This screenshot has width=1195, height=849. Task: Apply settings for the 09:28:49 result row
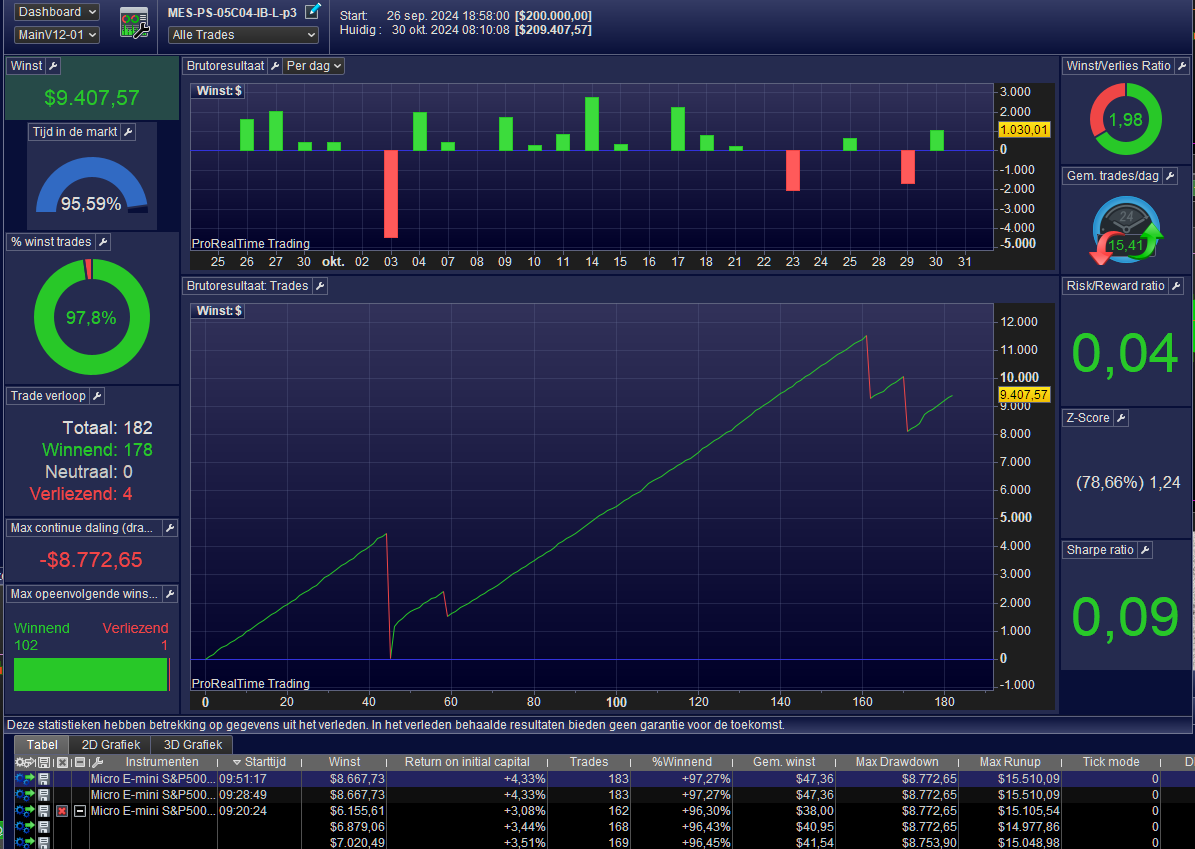[24, 795]
